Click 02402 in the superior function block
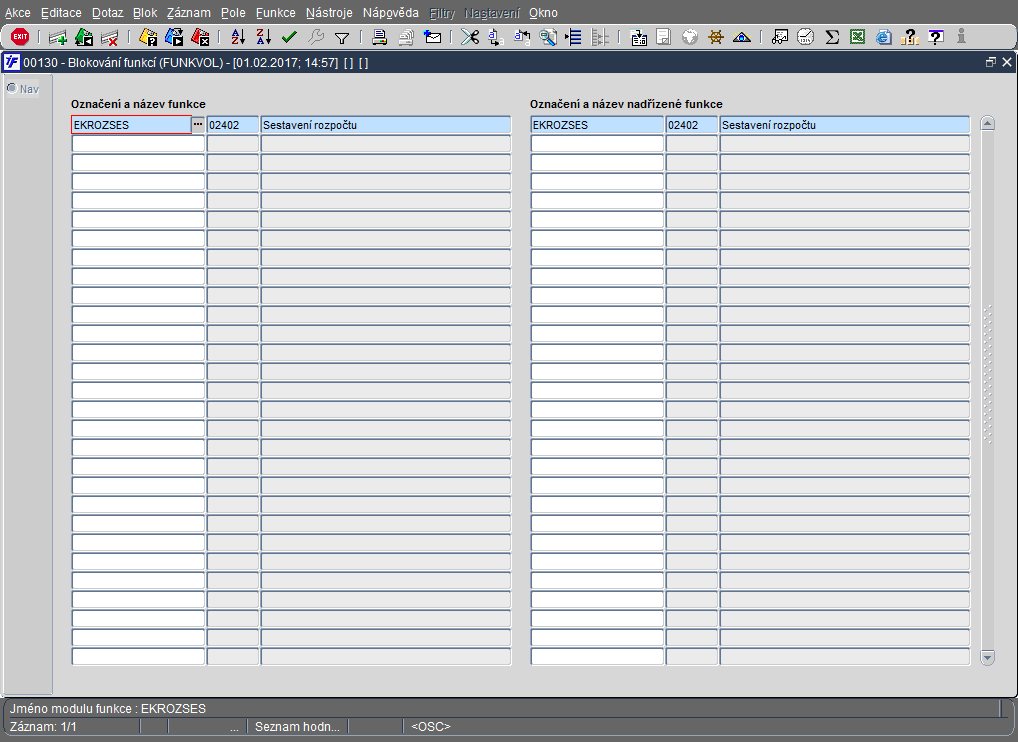Viewport: 1018px width, 742px height. point(691,125)
